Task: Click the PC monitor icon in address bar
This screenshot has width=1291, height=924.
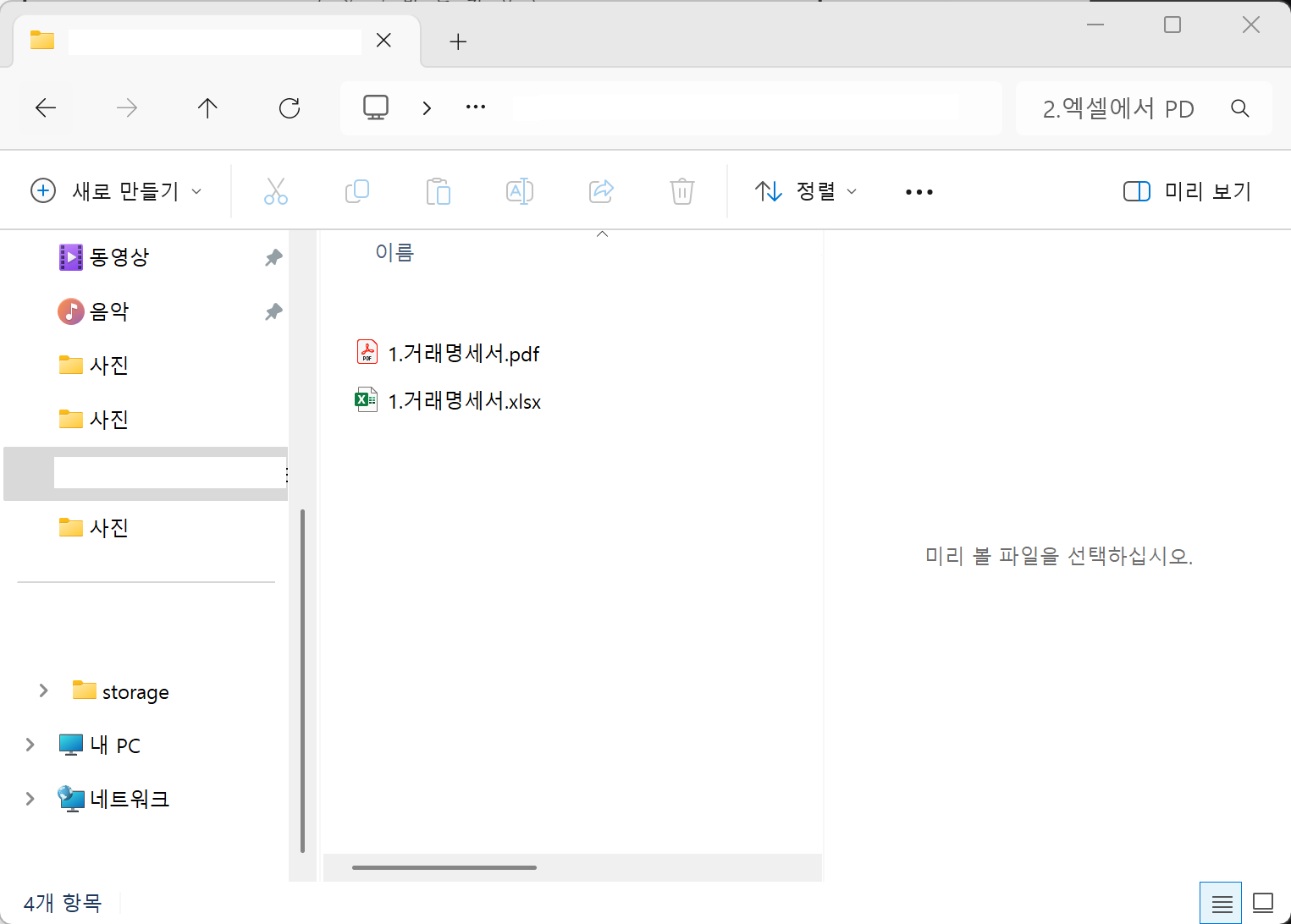Action: [x=376, y=107]
